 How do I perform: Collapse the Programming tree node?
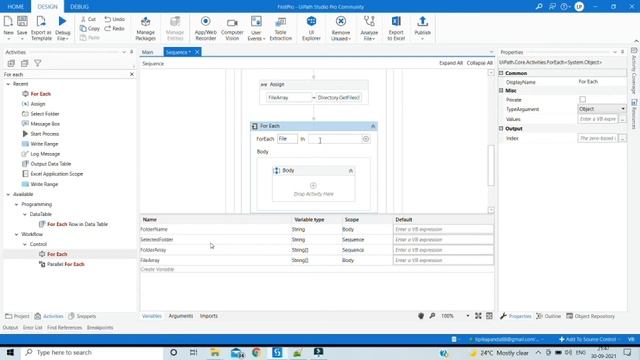tap(16, 204)
